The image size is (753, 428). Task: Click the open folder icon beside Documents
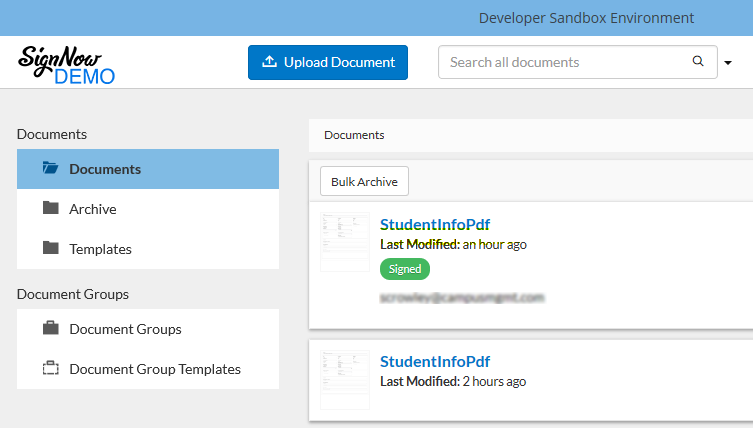pyautogui.click(x=51, y=169)
